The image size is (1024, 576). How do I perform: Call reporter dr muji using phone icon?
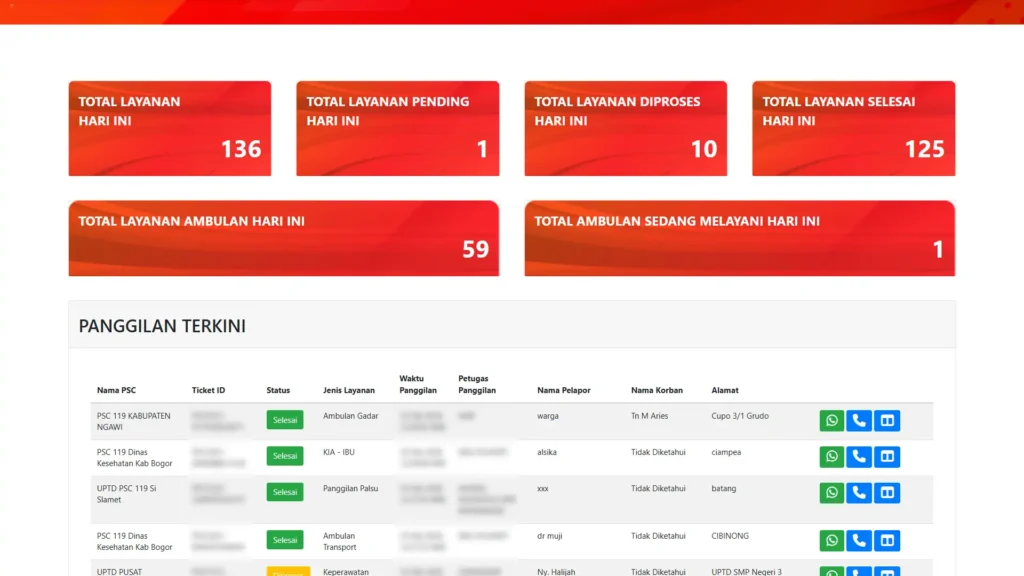[859, 541]
